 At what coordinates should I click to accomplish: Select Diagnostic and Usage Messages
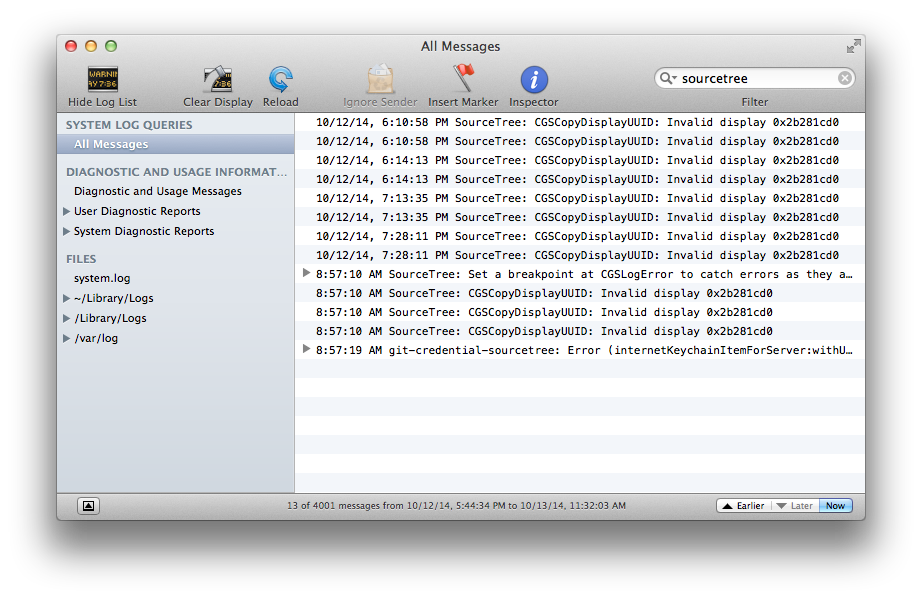point(158,191)
